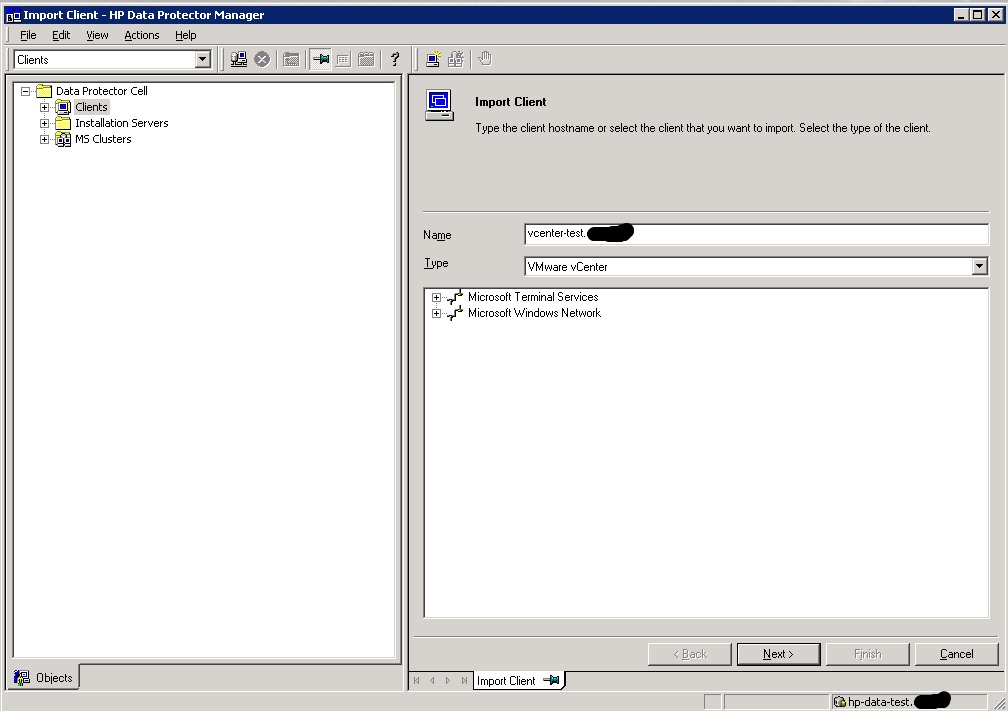Select the Import Client bottom tab
1008x711 pixels.
pos(518,680)
